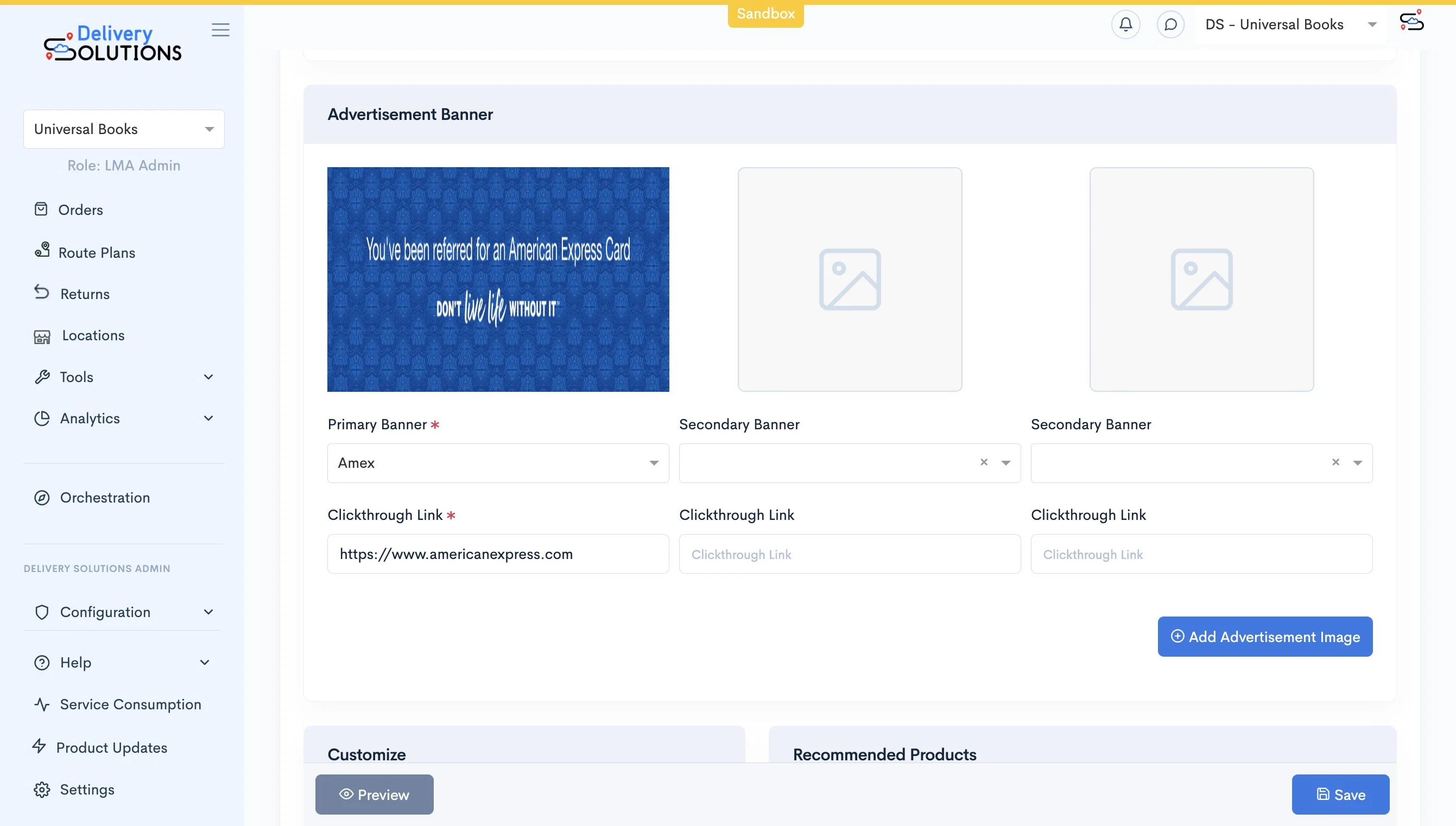
Task: Go to Orders in the sidebar
Action: point(80,210)
